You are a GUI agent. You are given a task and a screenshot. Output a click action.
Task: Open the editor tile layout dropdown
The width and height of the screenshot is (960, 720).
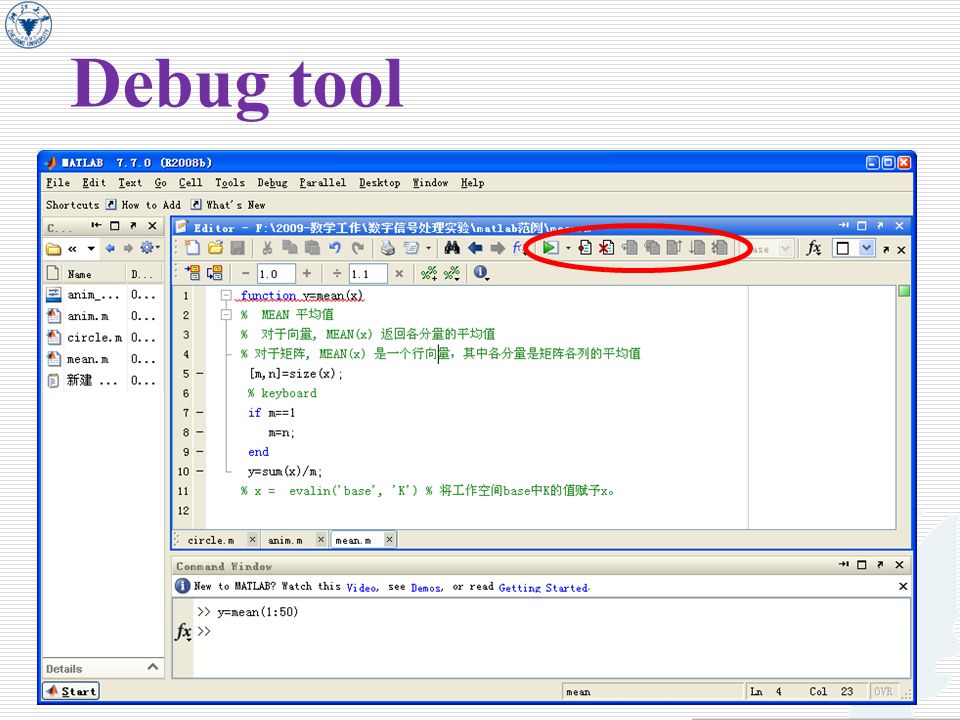coord(866,248)
